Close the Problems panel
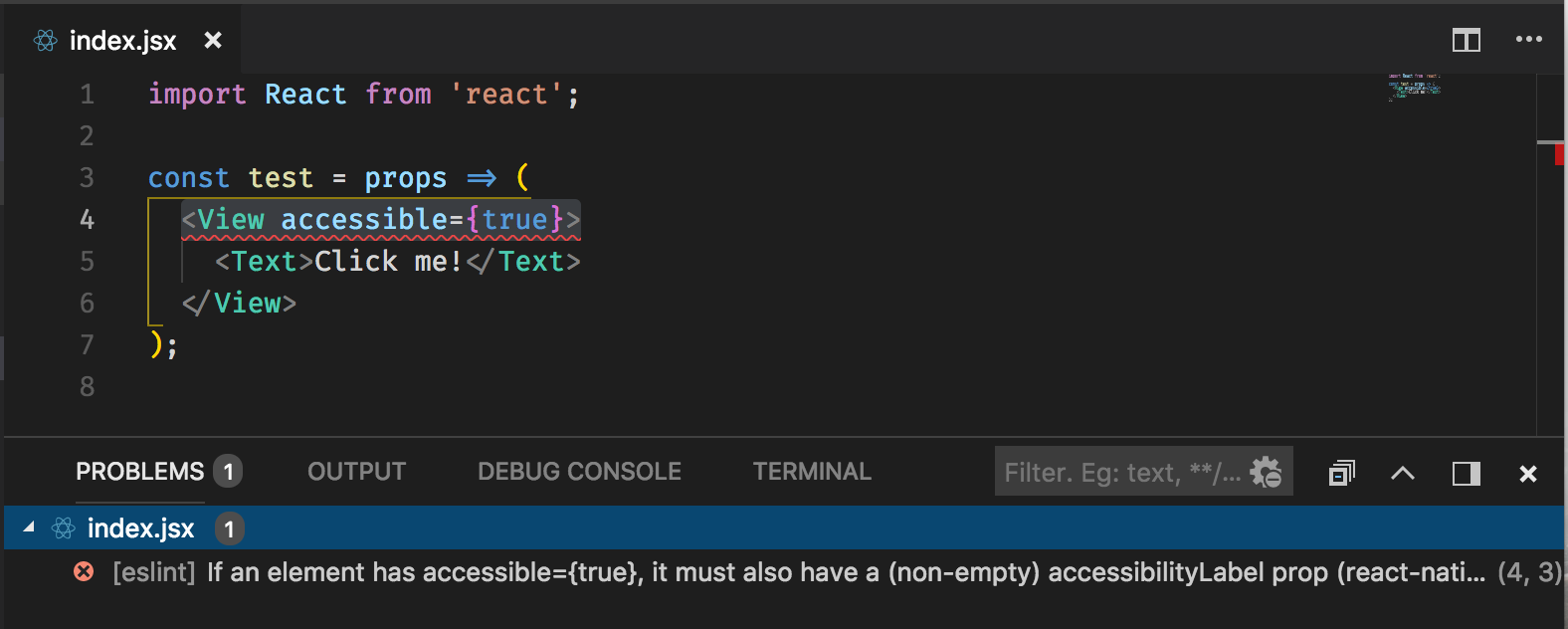This screenshot has width=1568, height=629. pyautogui.click(x=1527, y=472)
